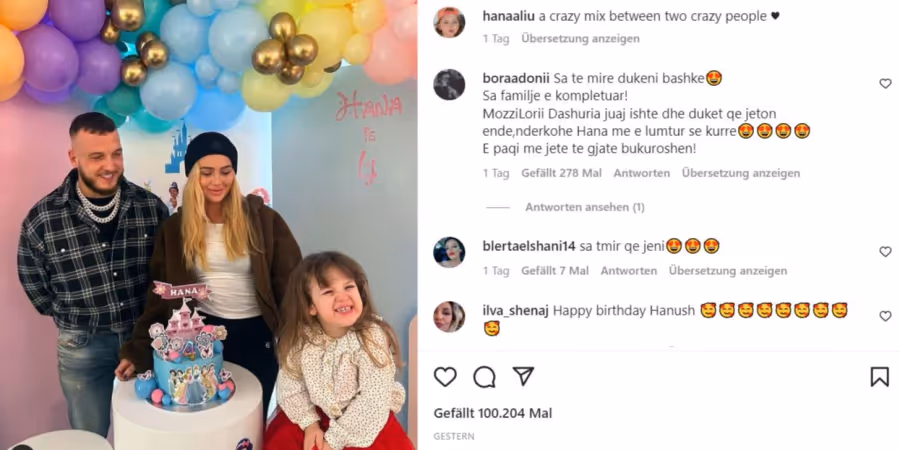
Task: Open ilva_shenaj's avatar
Action: pyautogui.click(x=449, y=317)
